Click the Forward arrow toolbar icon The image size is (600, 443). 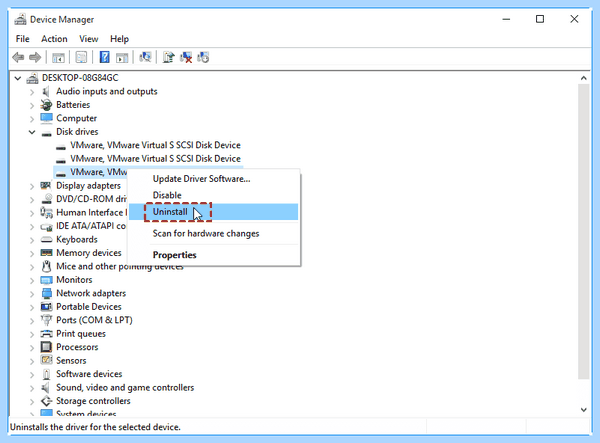click(35, 58)
